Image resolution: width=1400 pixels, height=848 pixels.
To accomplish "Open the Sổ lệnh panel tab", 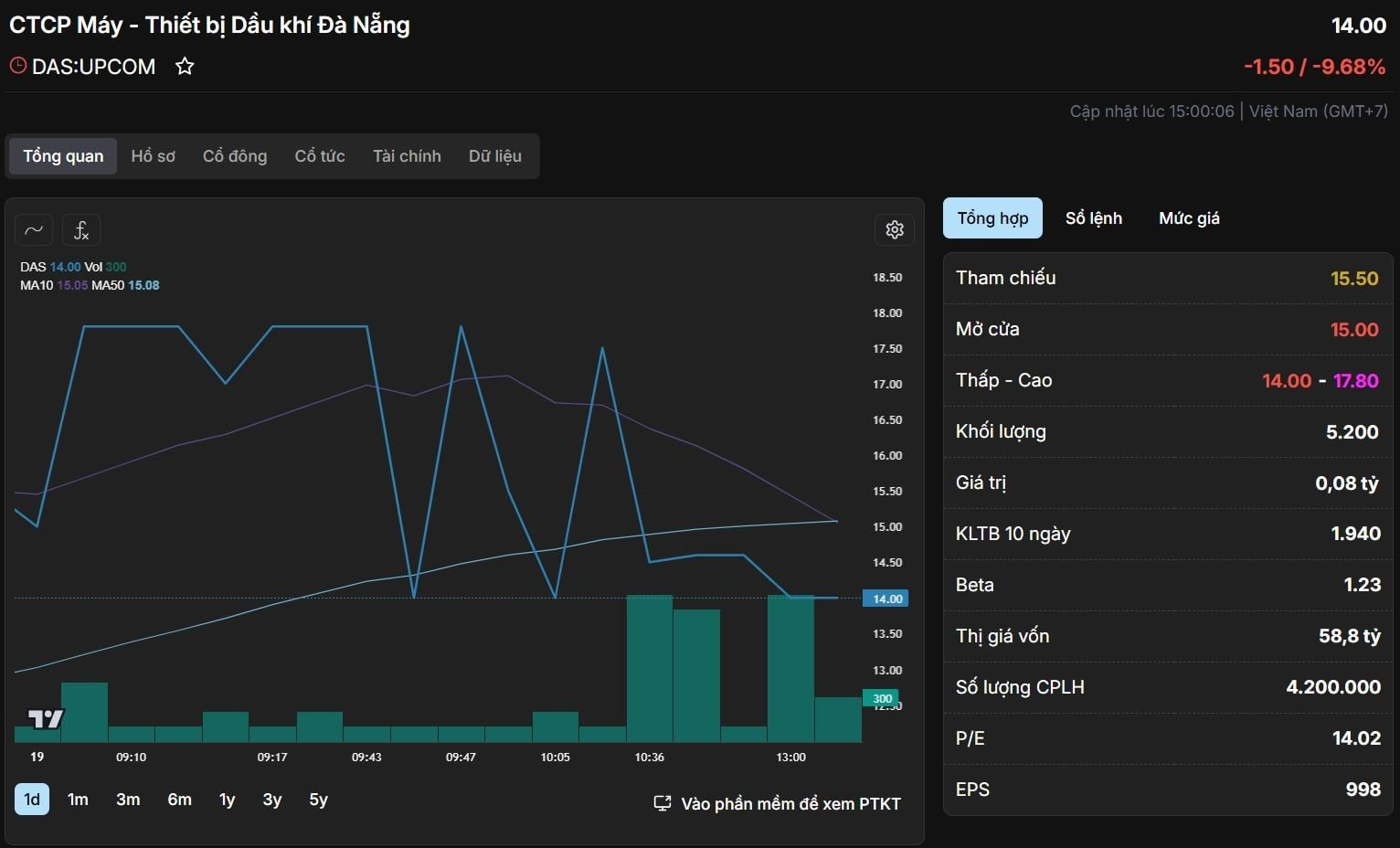I will point(1094,218).
